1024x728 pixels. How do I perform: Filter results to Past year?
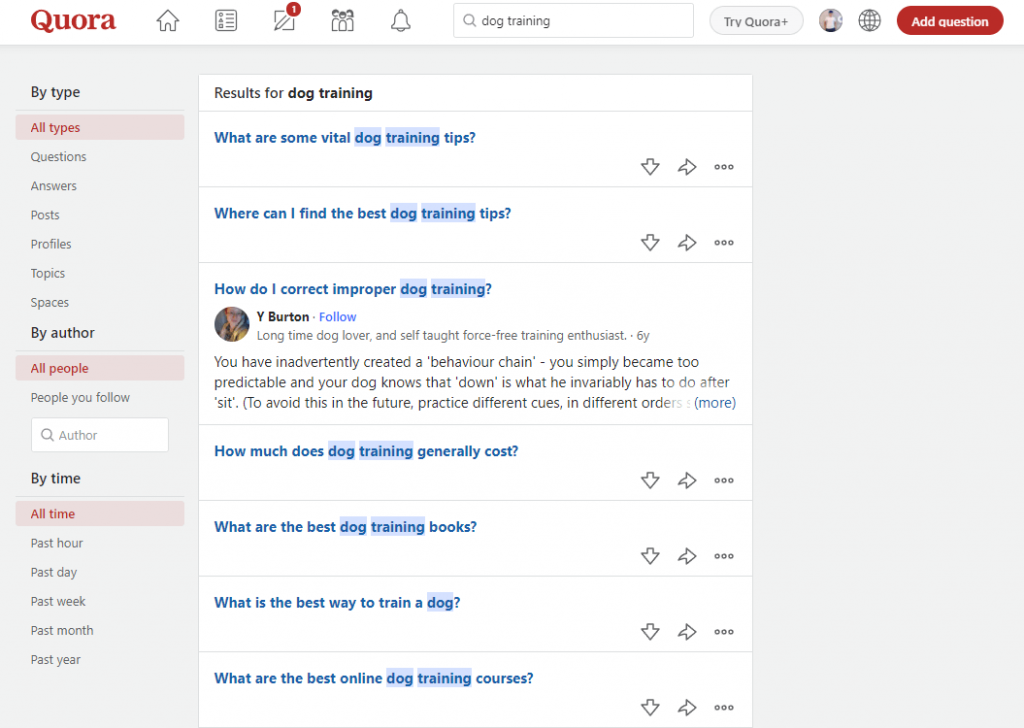56,660
